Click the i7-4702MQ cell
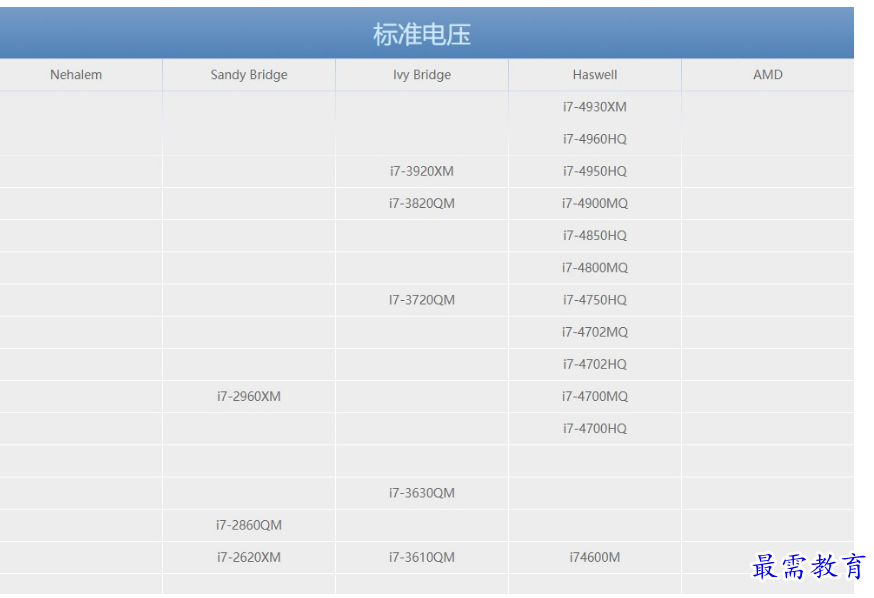874x598 pixels. tap(595, 332)
